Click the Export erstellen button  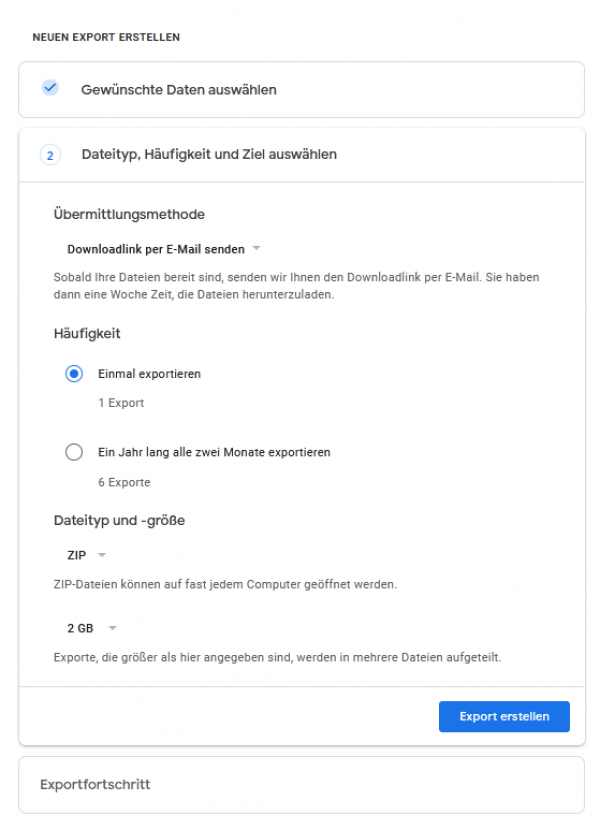(x=504, y=716)
